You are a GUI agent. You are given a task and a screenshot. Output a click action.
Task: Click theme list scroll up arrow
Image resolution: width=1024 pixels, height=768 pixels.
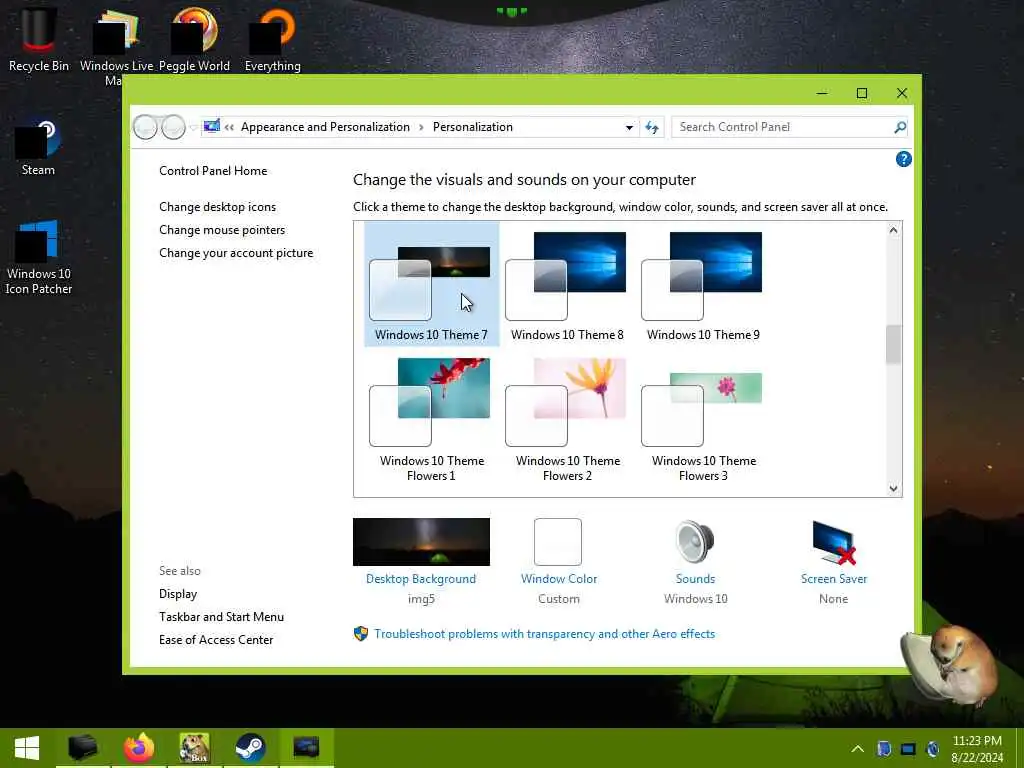coord(893,230)
